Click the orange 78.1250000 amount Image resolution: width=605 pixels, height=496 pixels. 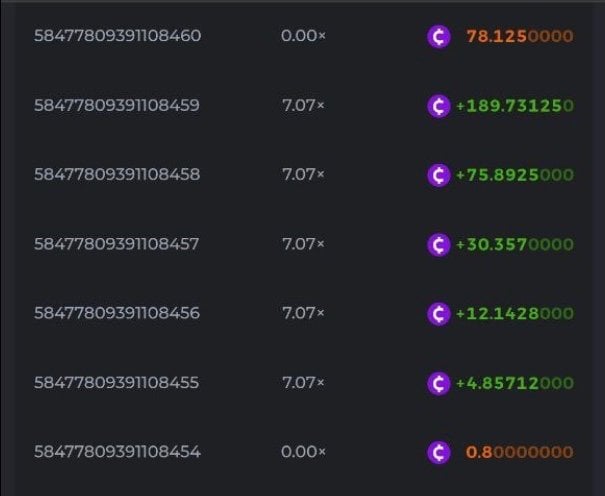tap(520, 37)
